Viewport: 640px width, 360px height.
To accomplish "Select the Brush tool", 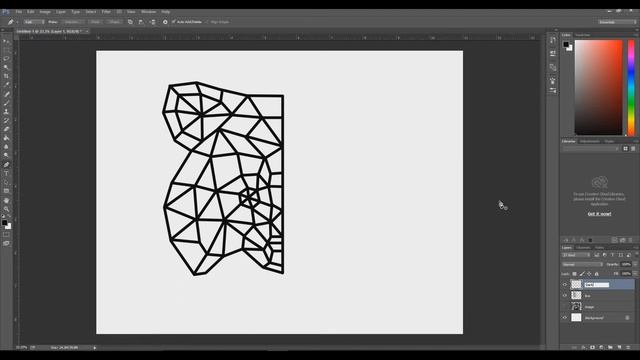I will click(6, 103).
